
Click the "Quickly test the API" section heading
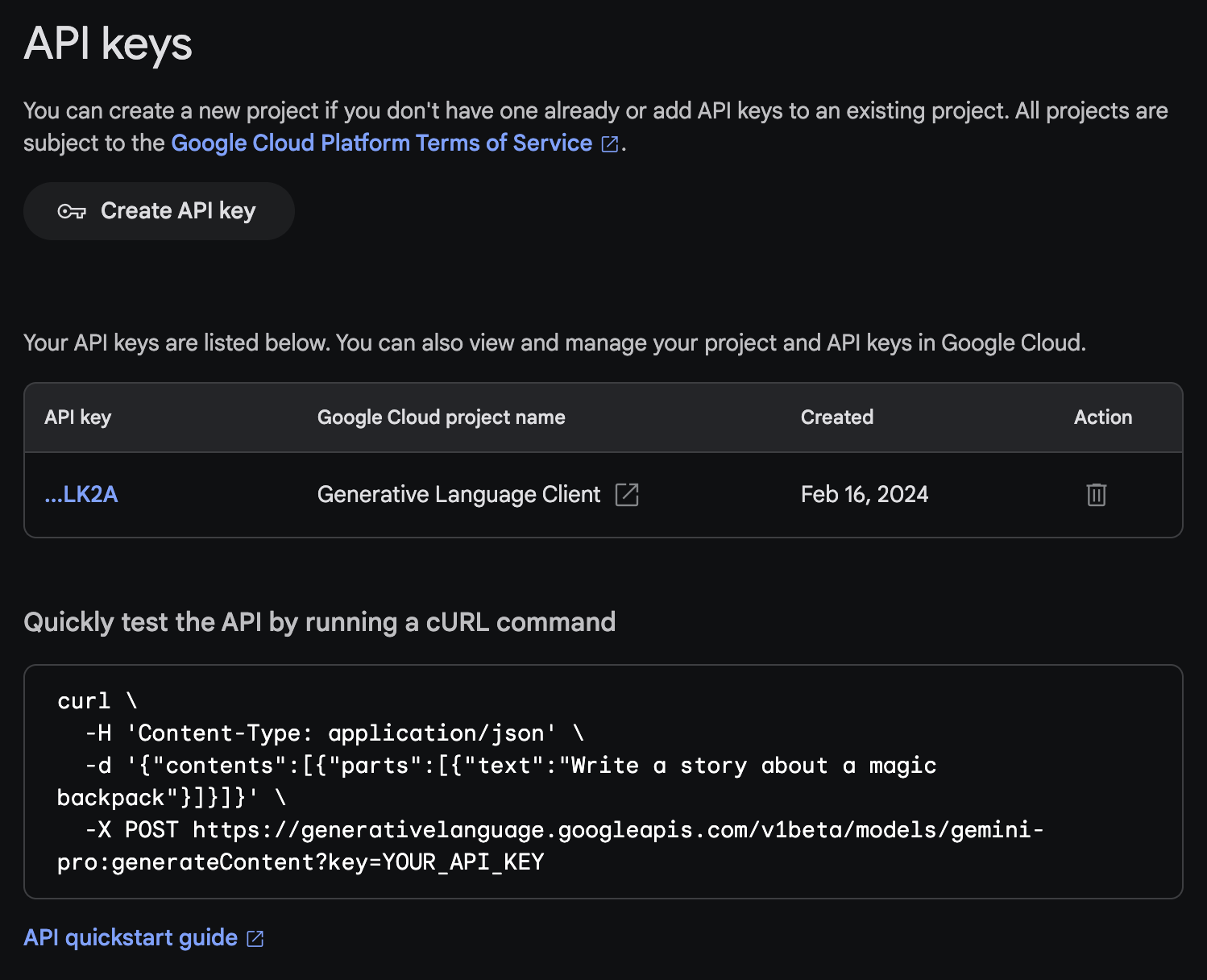[x=319, y=622]
